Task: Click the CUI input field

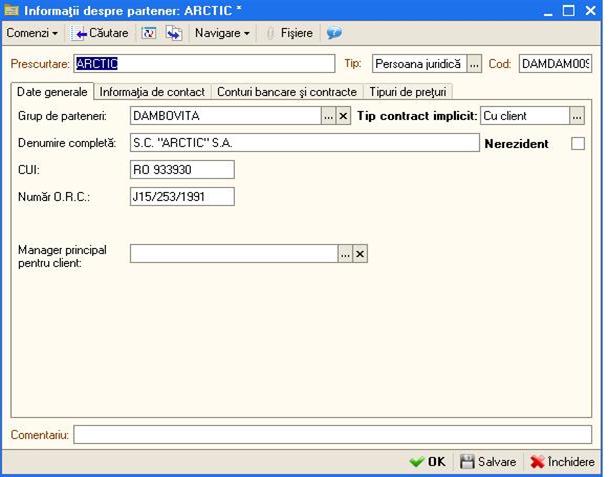Action: [182, 169]
